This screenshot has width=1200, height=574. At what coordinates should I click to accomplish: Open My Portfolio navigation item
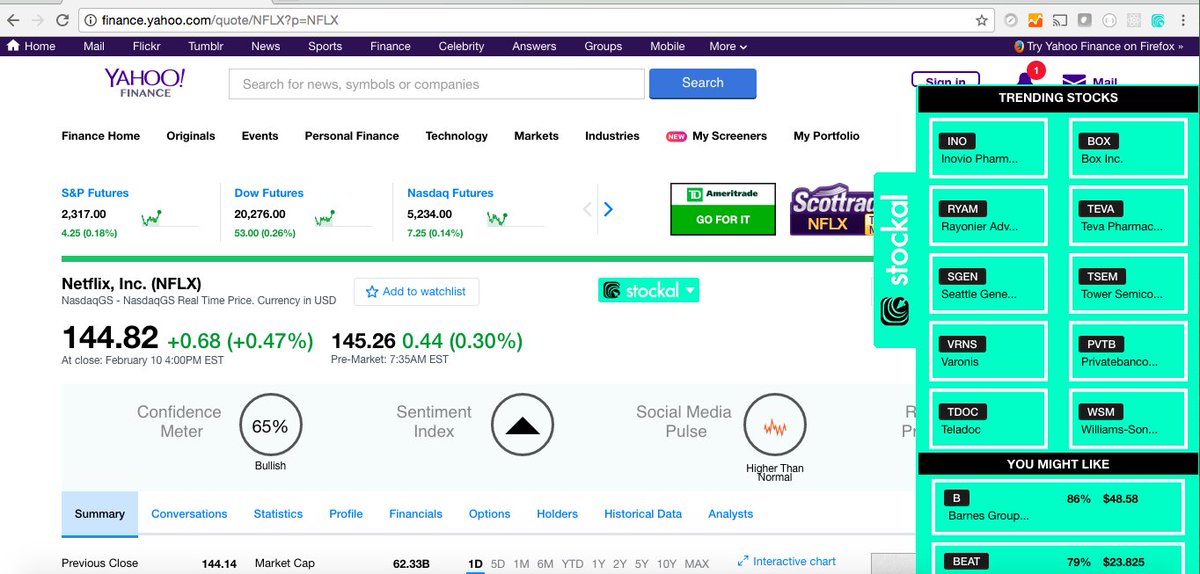pyautogui.click(x=826, y=136)
